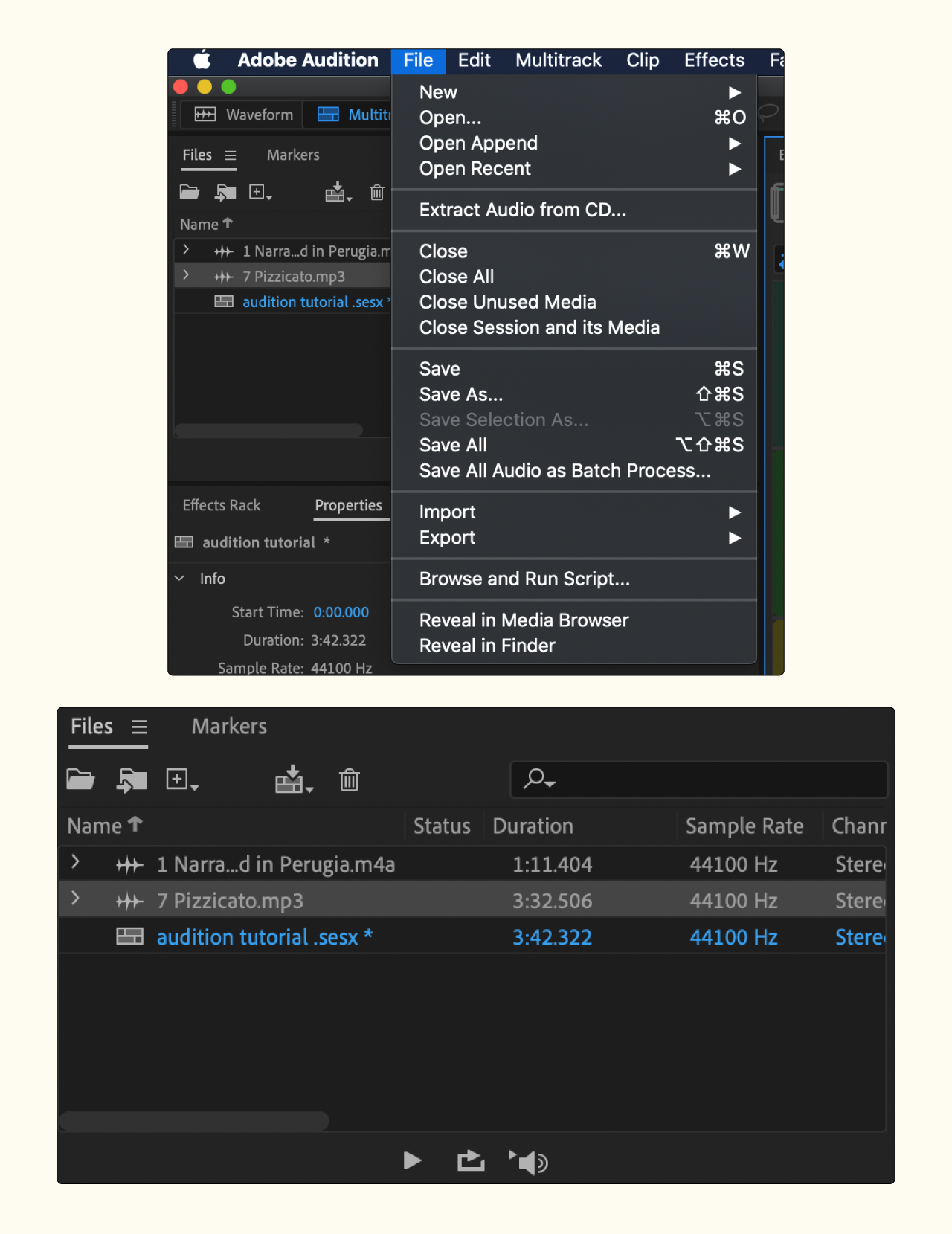Sort by the Sample Rate column header

coord(744,826)
